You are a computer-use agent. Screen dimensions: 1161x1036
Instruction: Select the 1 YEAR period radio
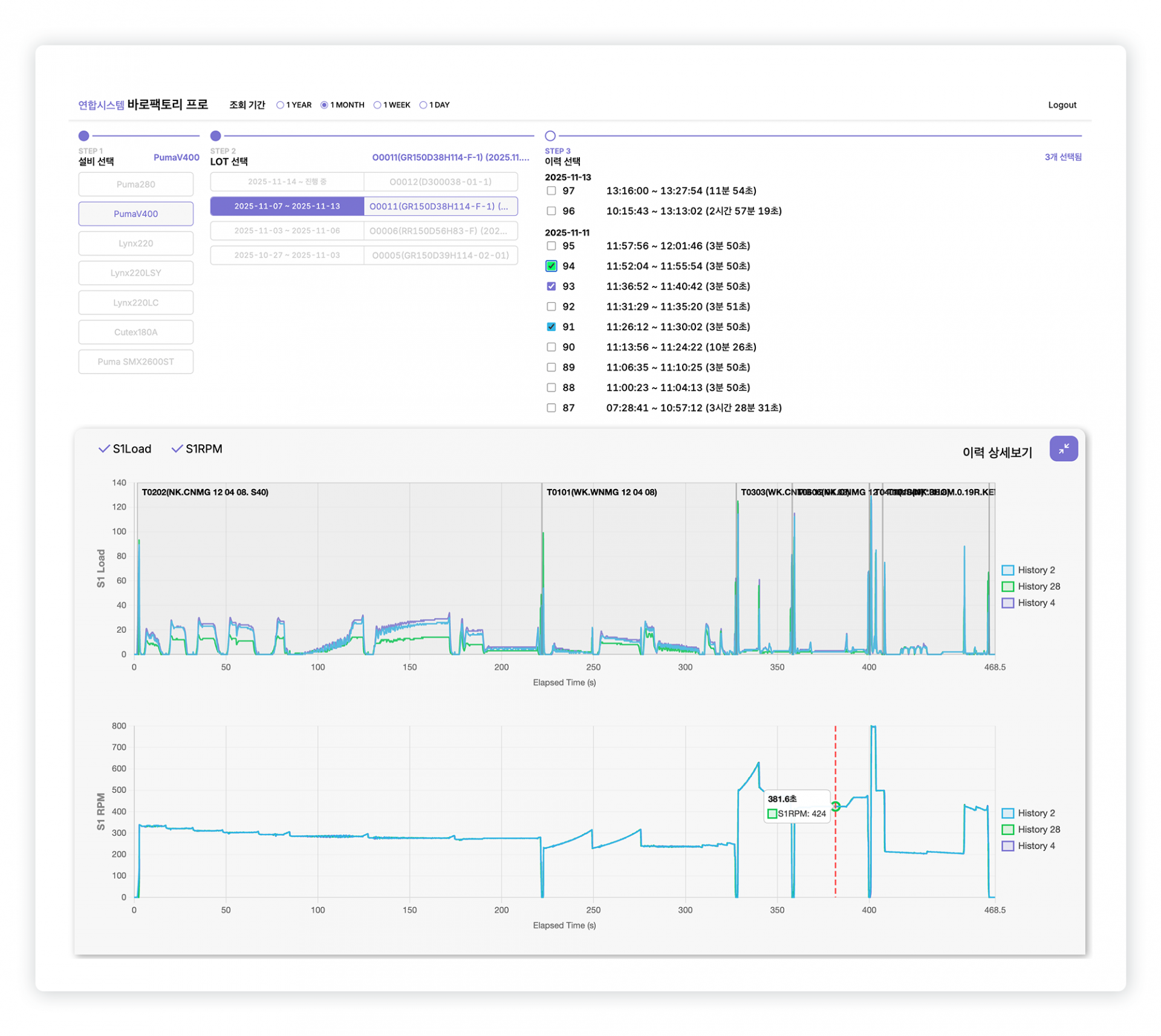pyautogui.click(x=280, y=105)
